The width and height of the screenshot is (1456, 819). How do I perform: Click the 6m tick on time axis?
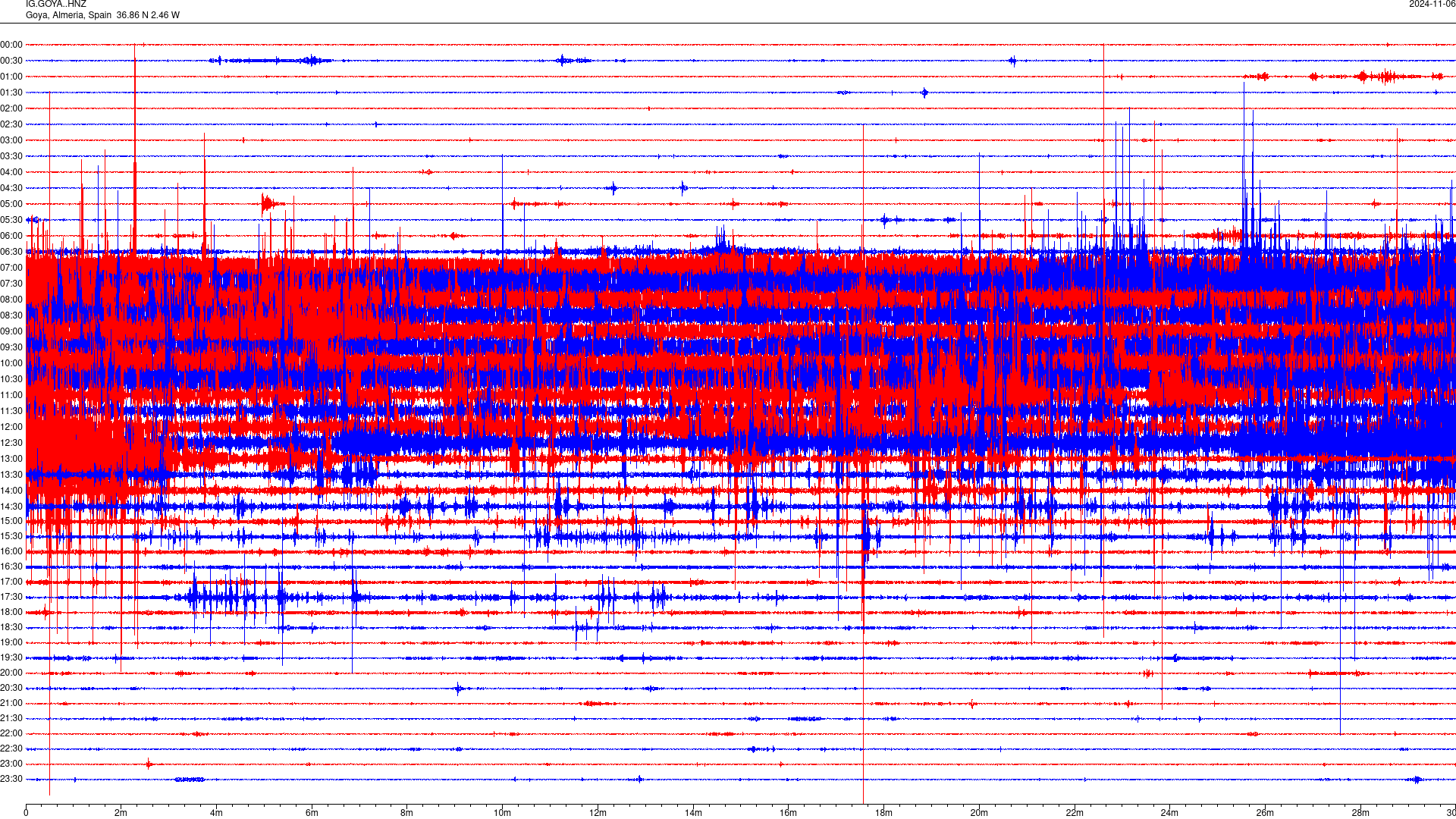tap(312, 813)
